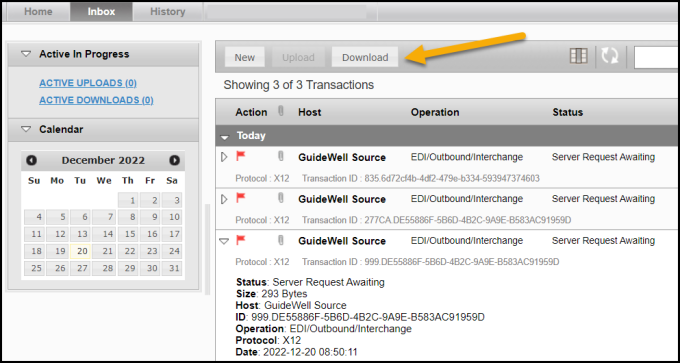680x363 pixels.
Task: Collapse the Calendar panel
Action: point(26,129)
